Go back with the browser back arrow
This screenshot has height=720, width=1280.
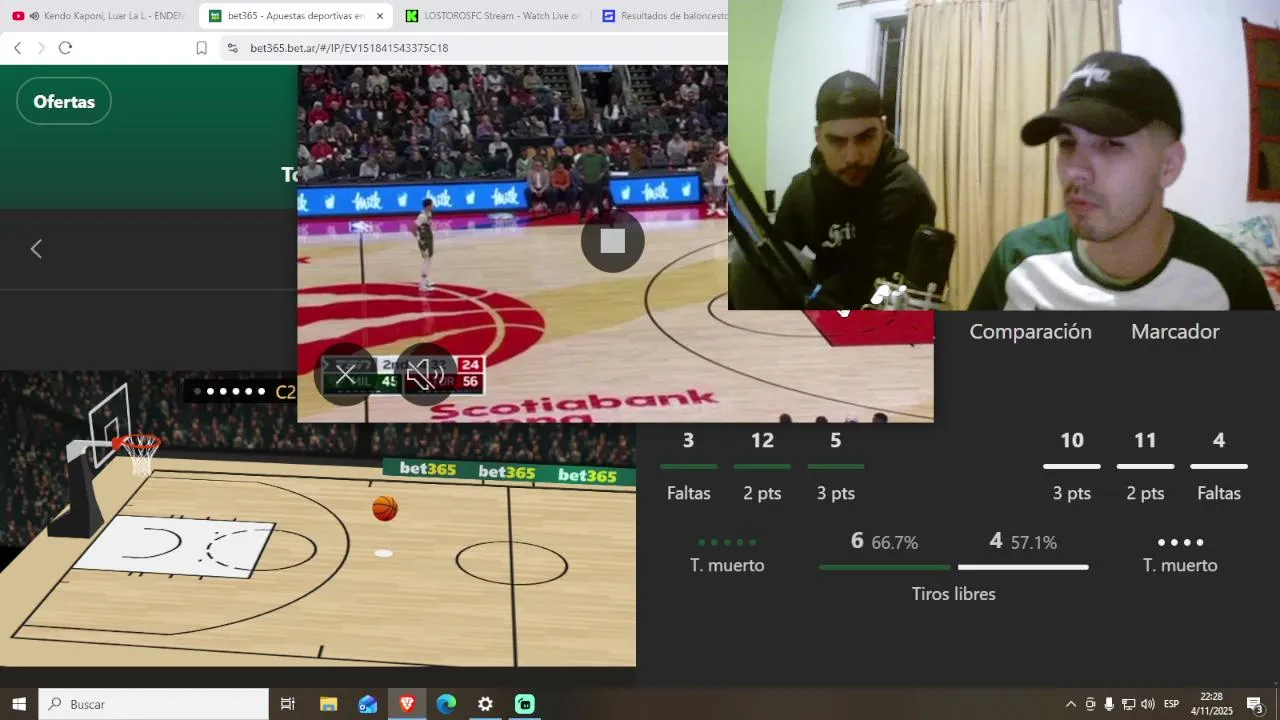pos(17,48)
